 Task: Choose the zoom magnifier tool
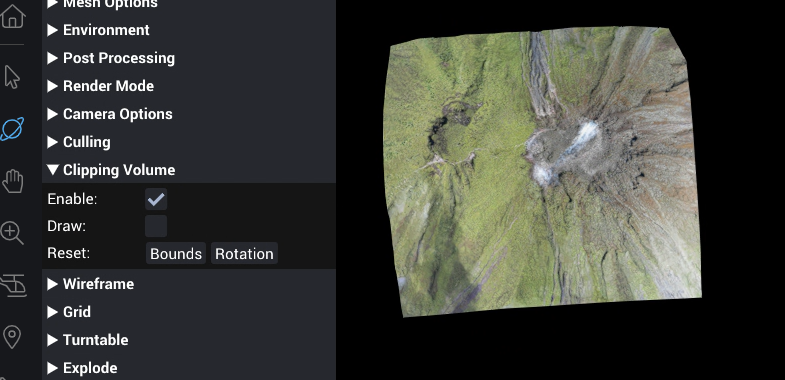point(12,233)
